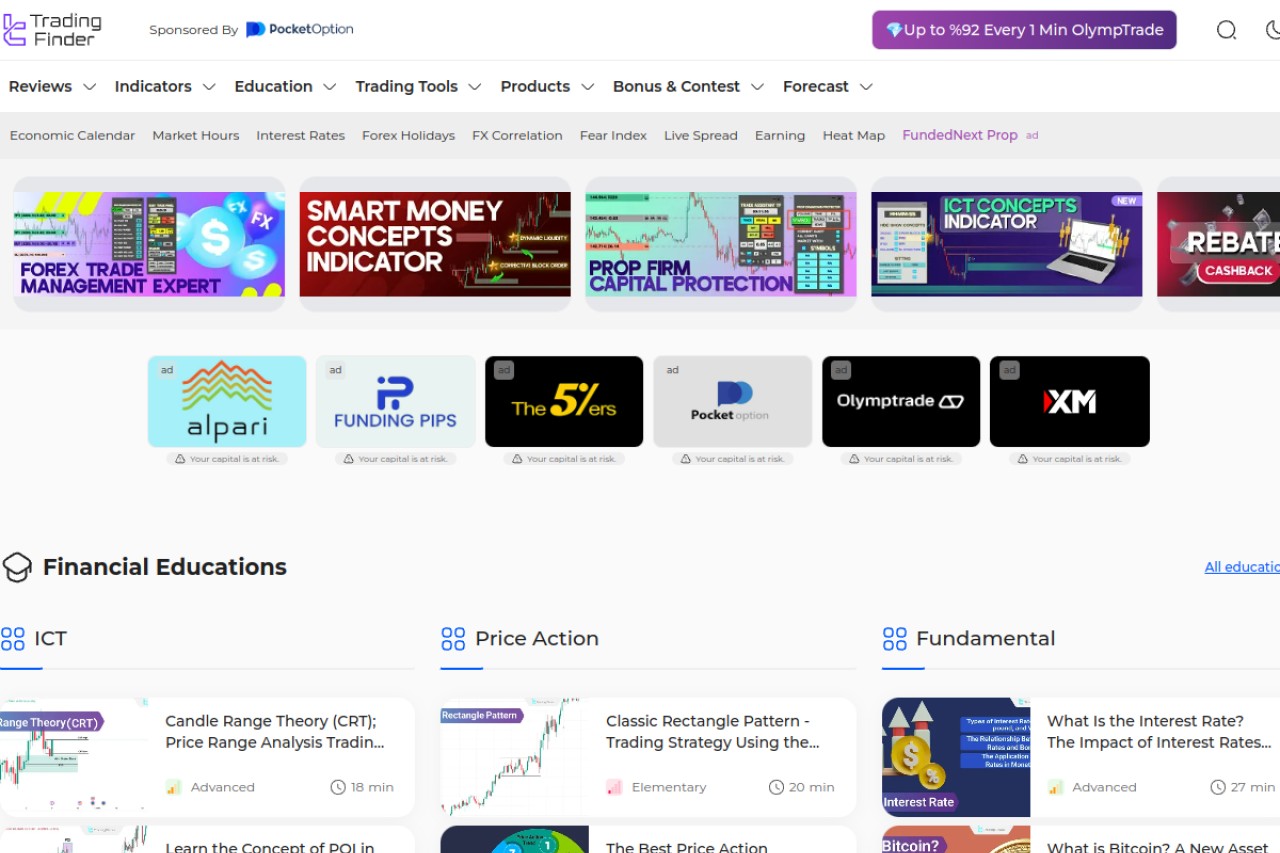Click Advanced level icon on Interest Rate article
Viewport: 1280px width, 853px height.
1055,787
